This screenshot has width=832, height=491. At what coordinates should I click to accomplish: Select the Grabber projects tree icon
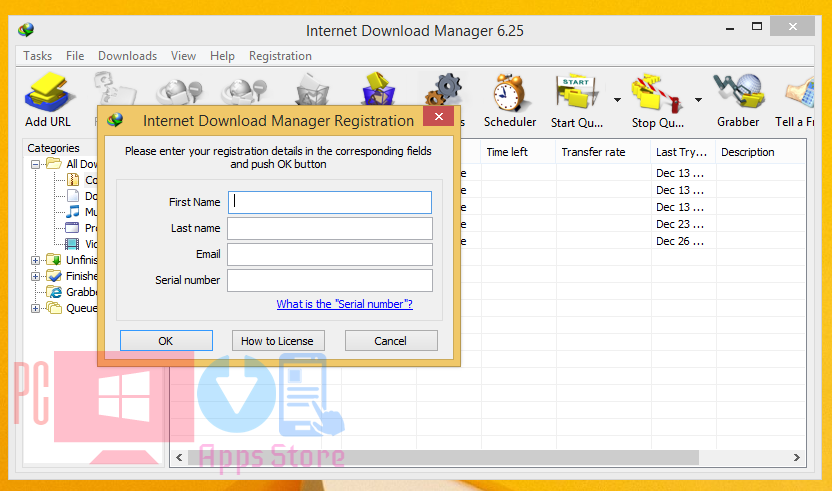click(54, 291)
